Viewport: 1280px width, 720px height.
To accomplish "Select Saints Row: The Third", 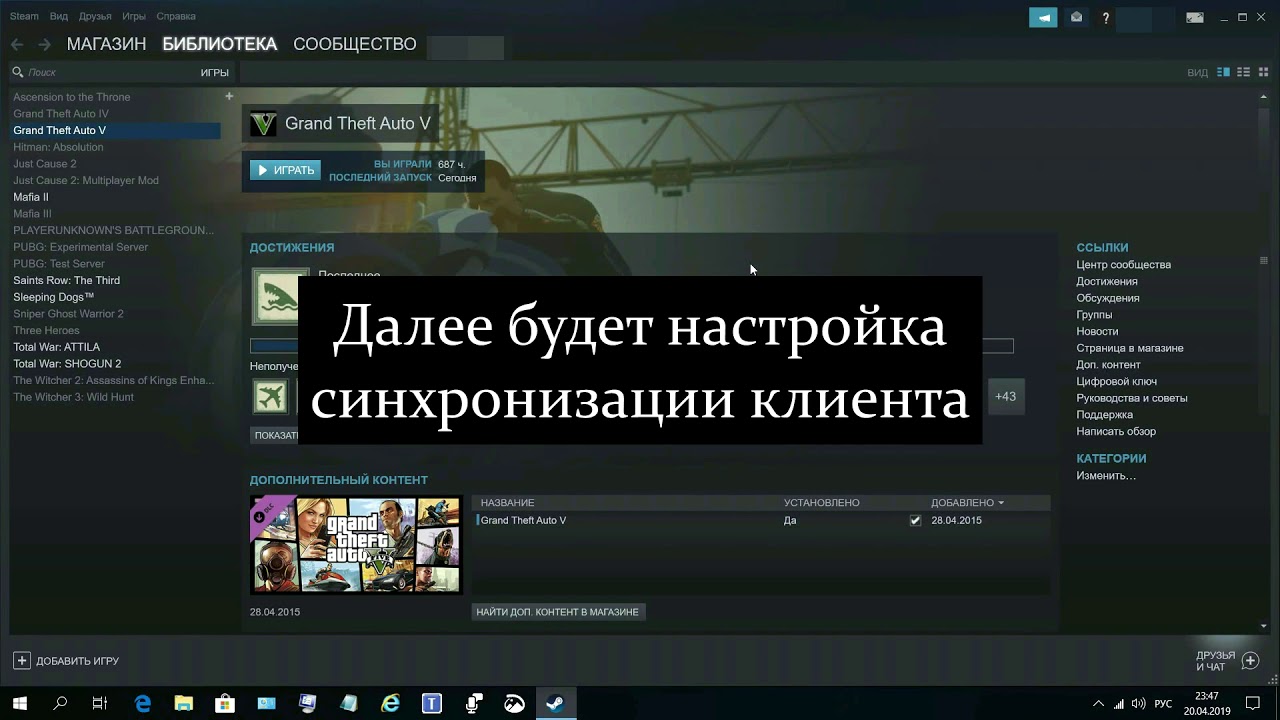I will click(x=66, y=280).
